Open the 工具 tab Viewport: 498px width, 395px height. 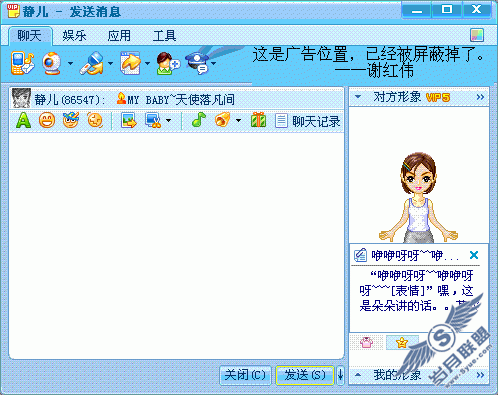point(164,35)
